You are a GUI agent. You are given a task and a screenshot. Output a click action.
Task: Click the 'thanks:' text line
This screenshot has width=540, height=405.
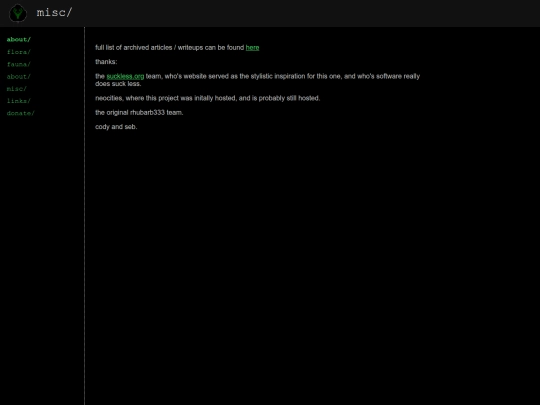coord(106,62)
